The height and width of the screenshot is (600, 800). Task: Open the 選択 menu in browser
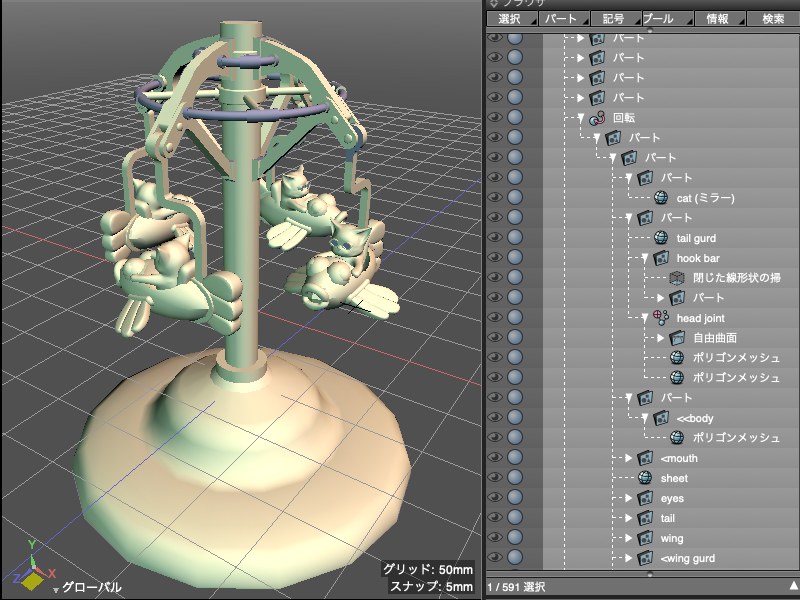pyautogui.click(x=510, y=18)
